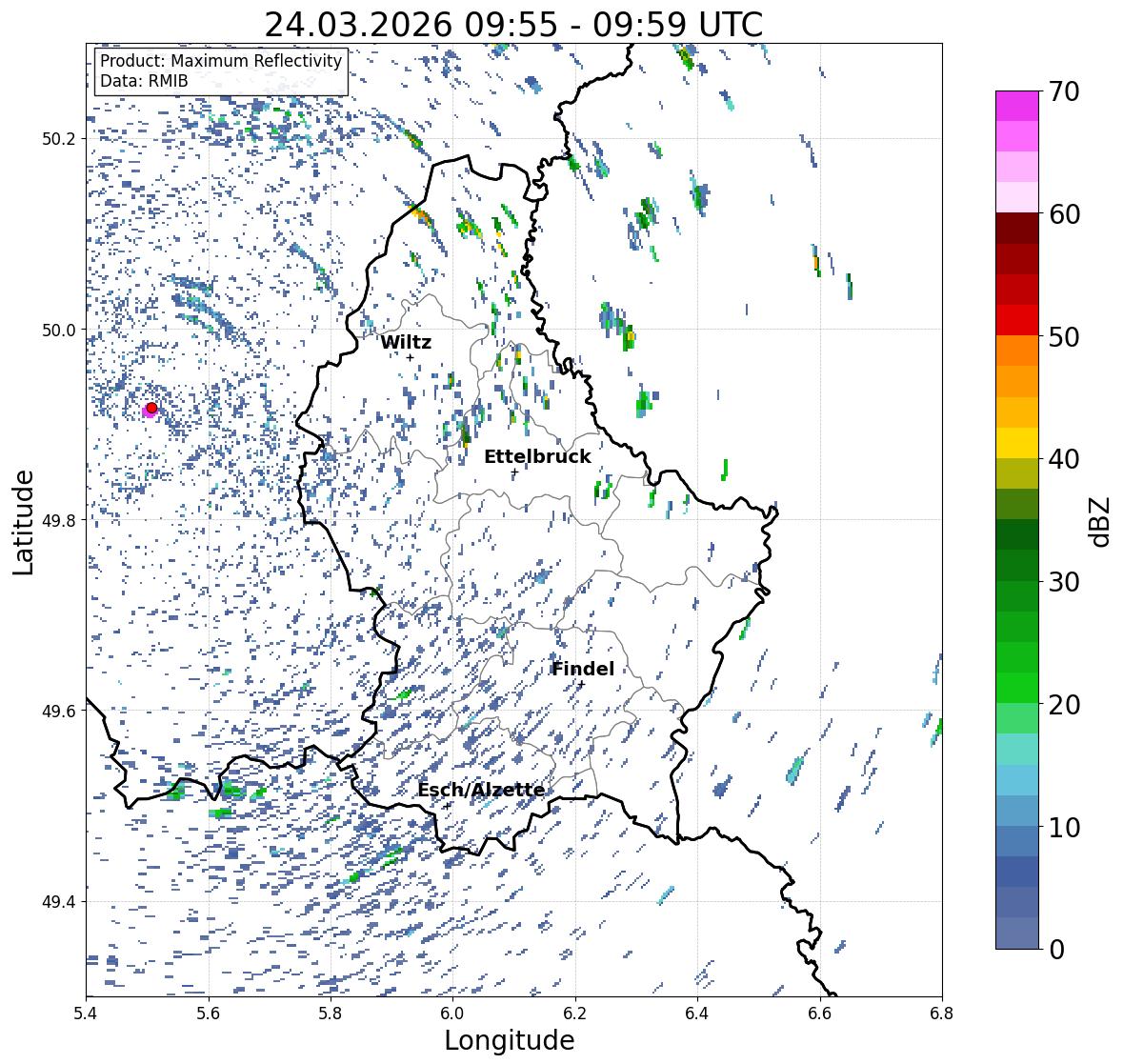Click the colorbar tick label 60

[x=1064, y=214]
